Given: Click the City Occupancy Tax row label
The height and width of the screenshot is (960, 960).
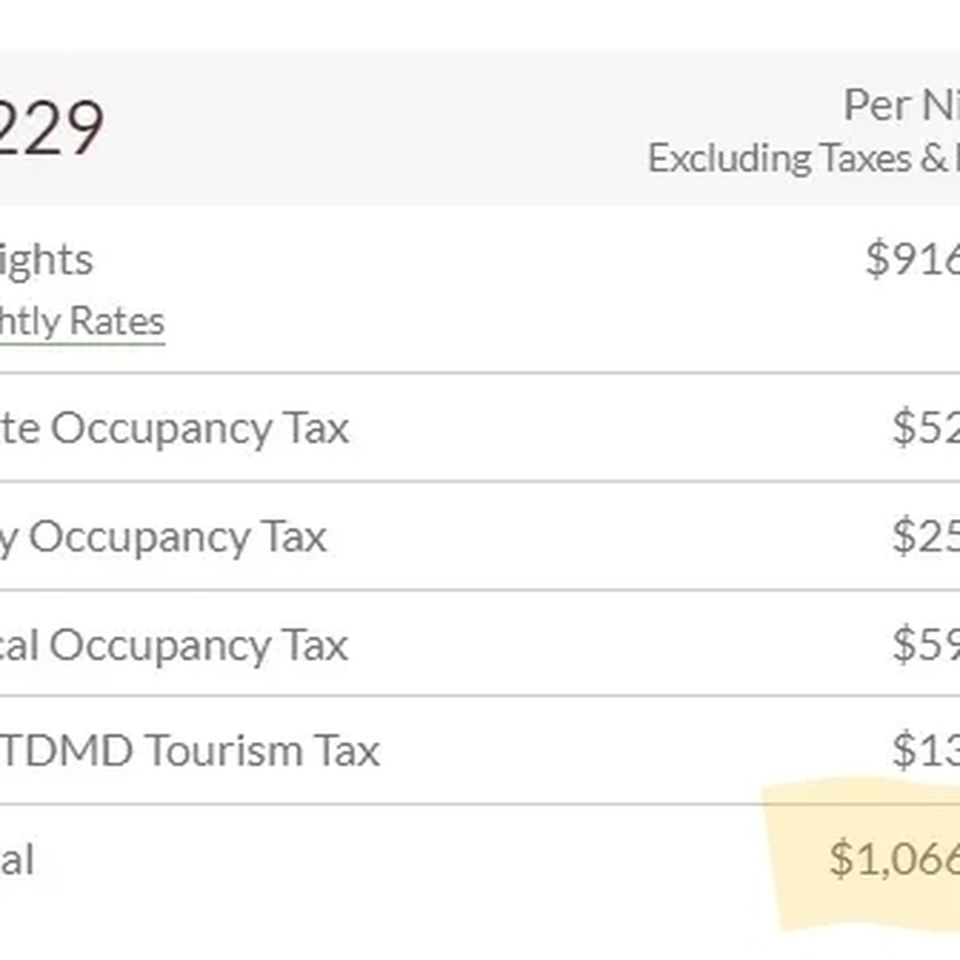Looking at the screenshot, I should point(163,538).
